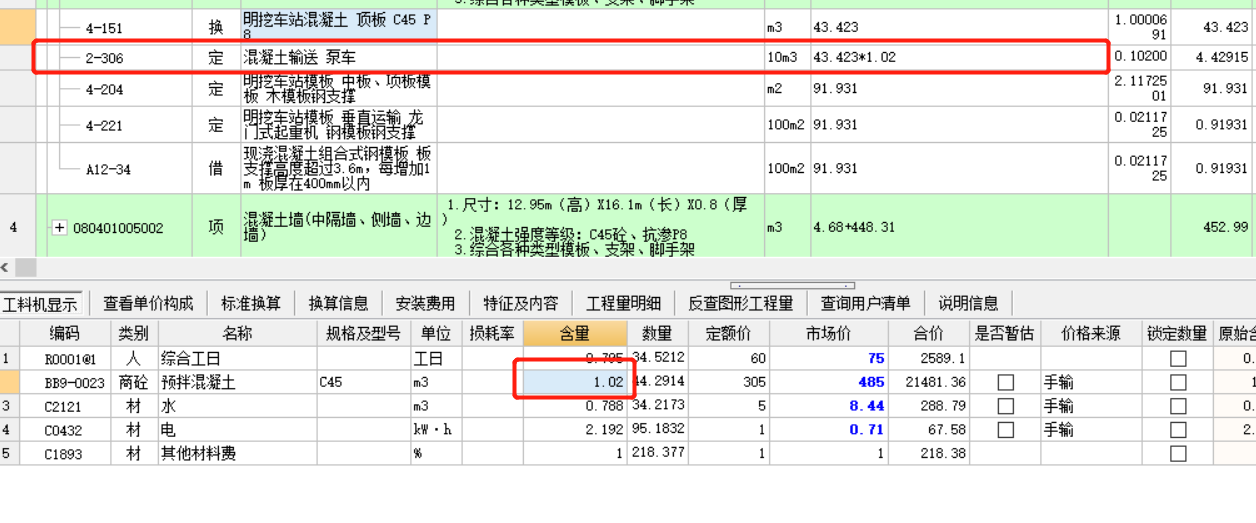
Task: Select the 4-221 quota row code
Action: (x=104, y=126)
